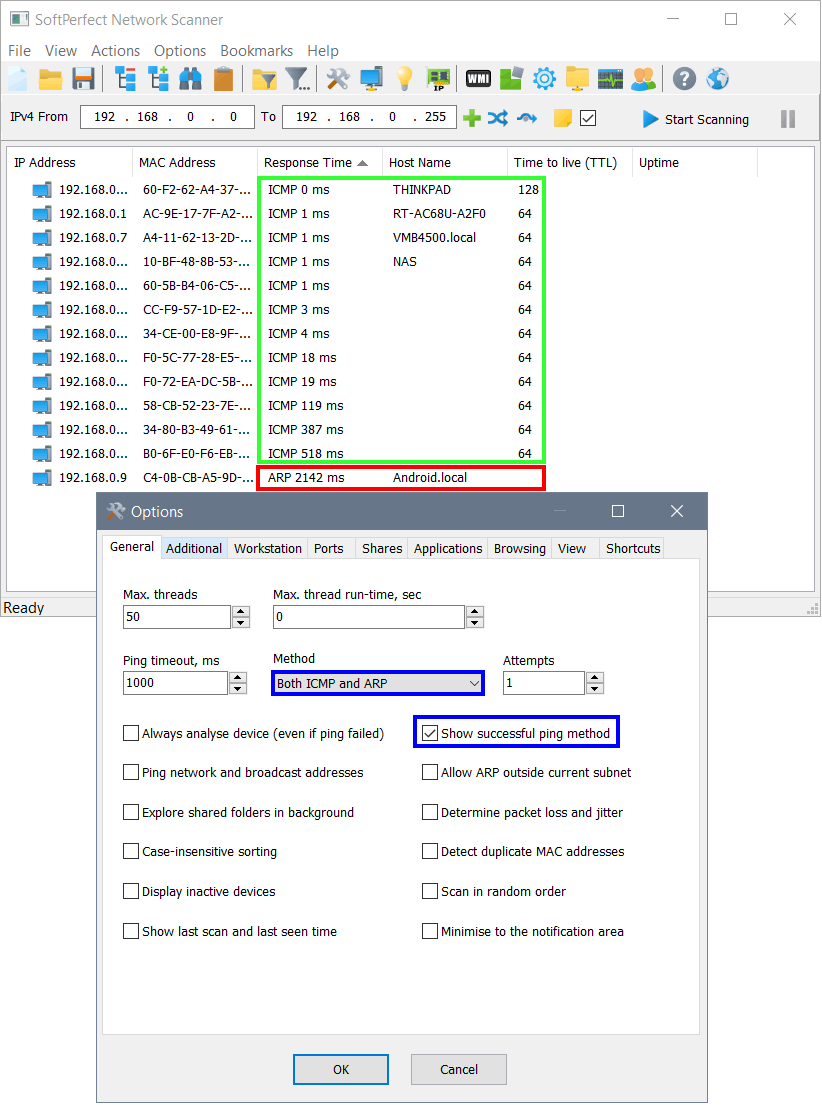
Task: Click the expand tree toolbar icon
Action: [x=158, y=79]
